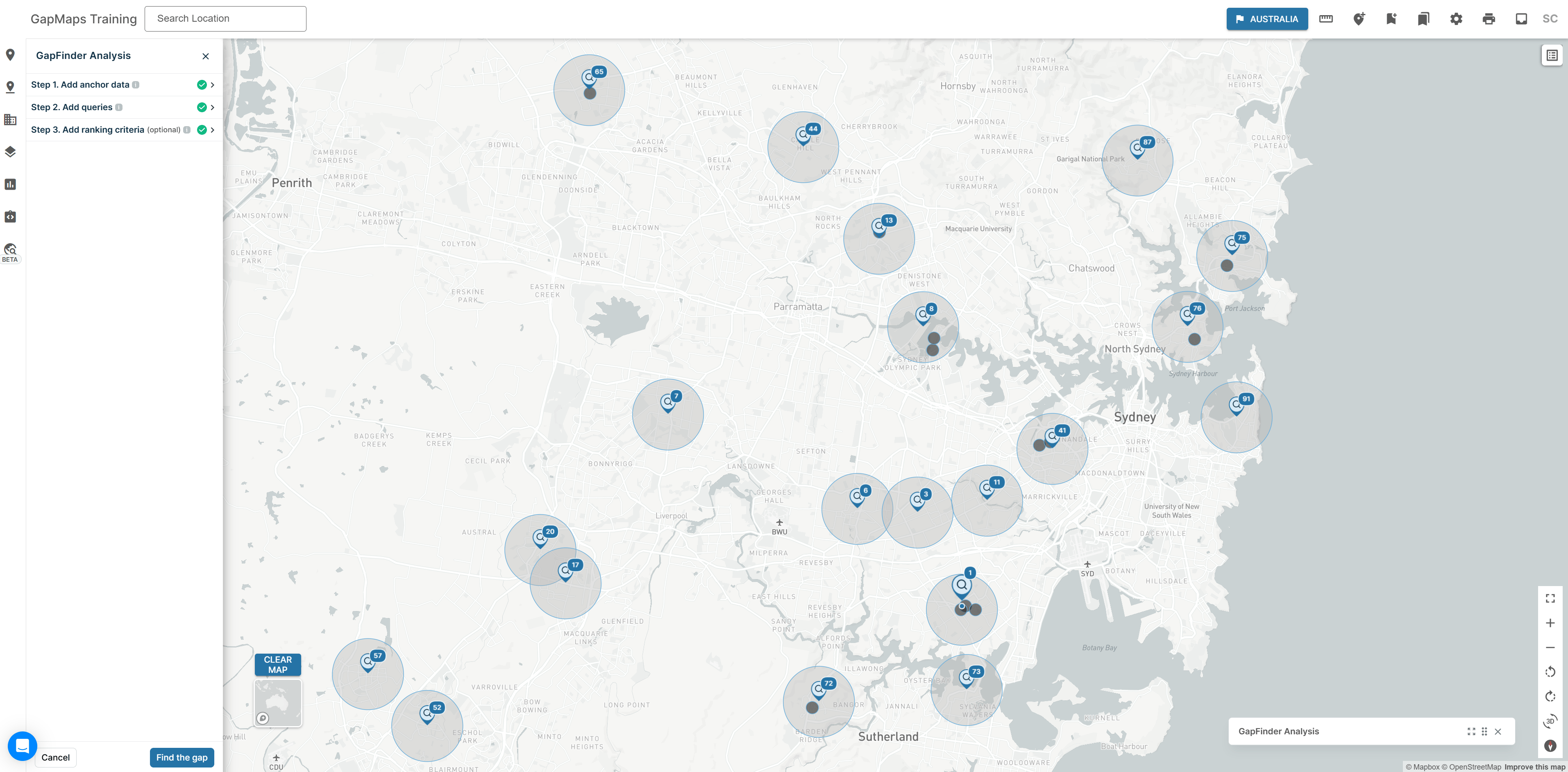Expand floating GapFinder Analysis widget
Screen dimensions: 1568x772
1471,731
